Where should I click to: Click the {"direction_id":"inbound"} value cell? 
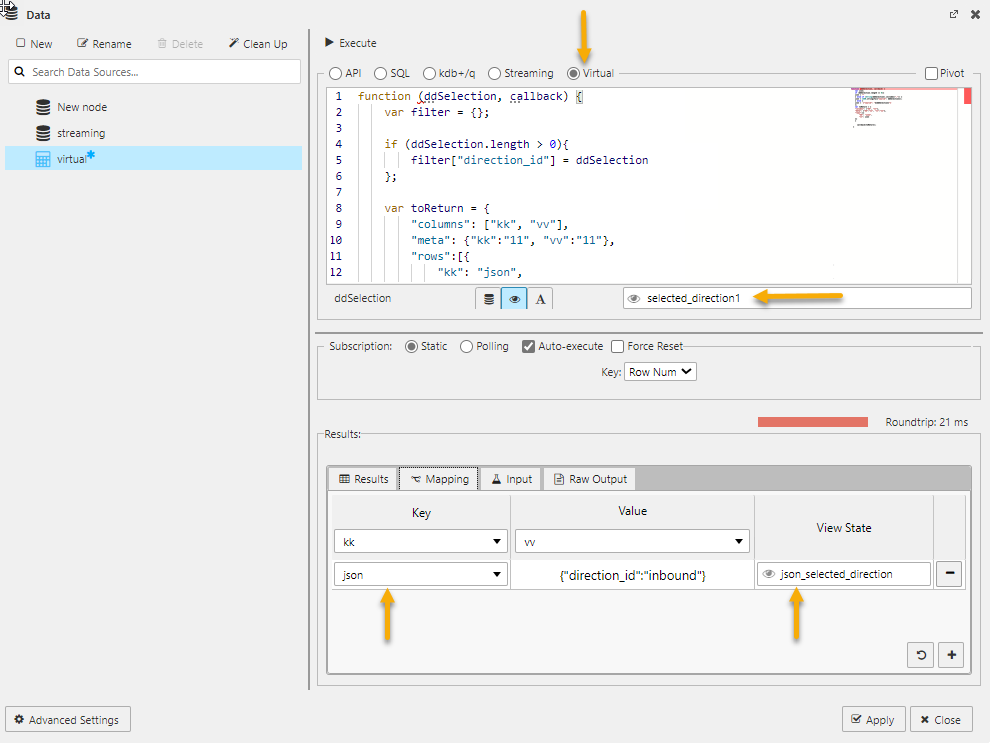click(633, 575)
